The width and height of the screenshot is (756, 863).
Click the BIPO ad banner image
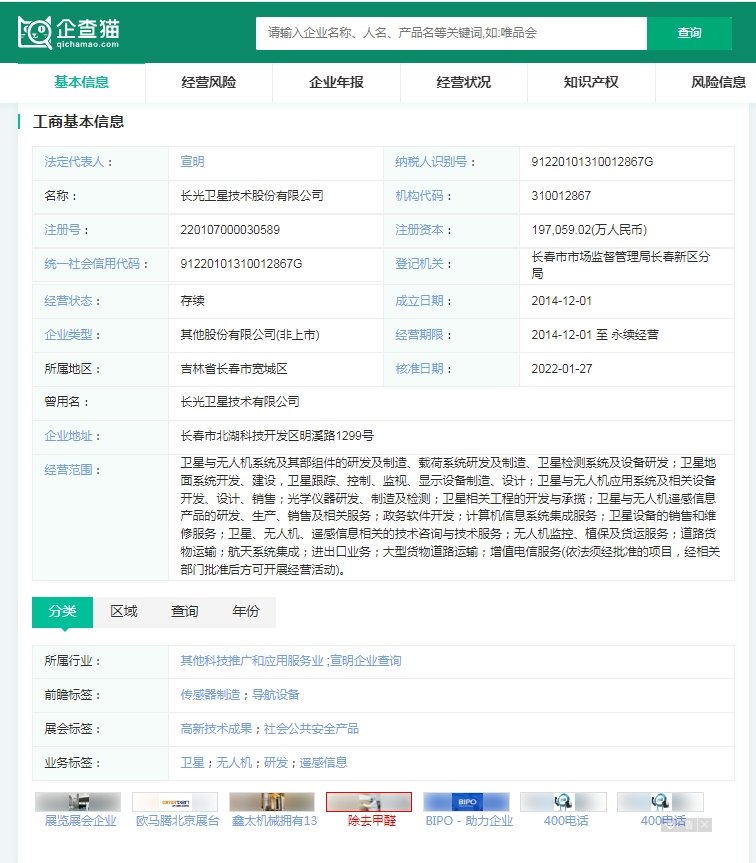point(466,802)
